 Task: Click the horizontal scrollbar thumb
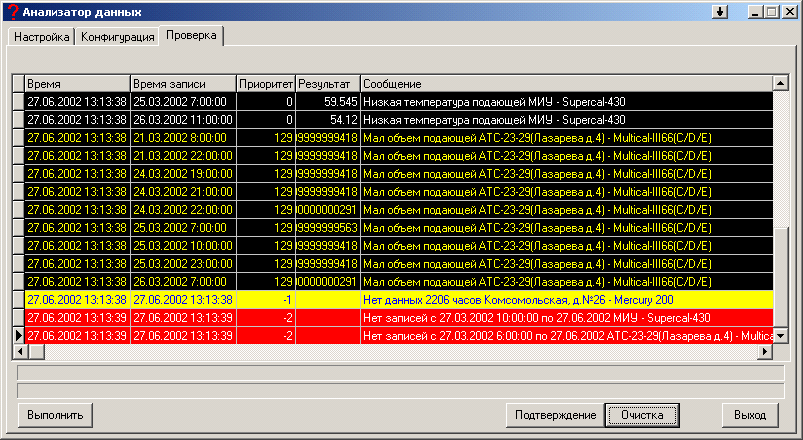(36, 351)
